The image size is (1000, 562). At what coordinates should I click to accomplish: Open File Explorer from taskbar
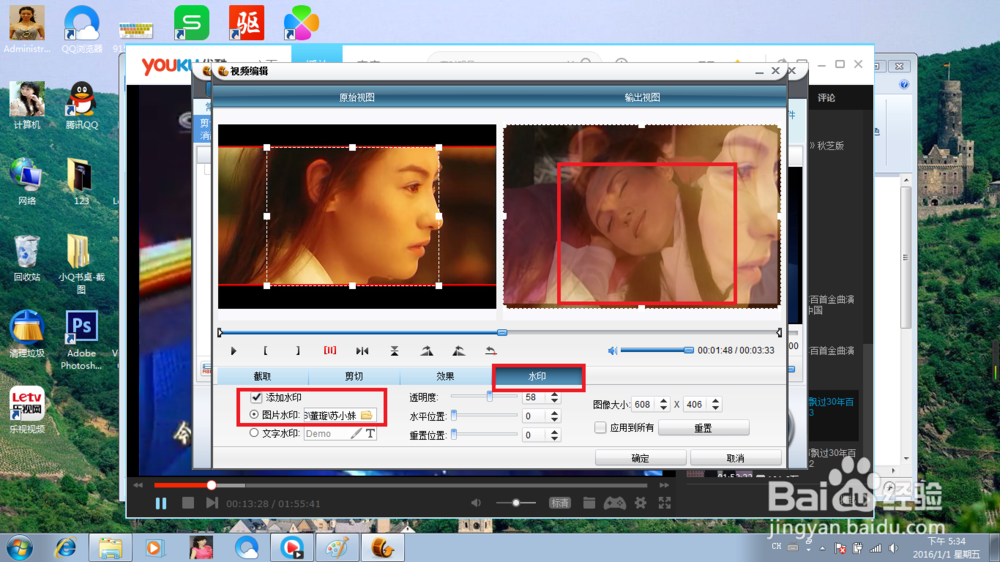click(110, 548)
